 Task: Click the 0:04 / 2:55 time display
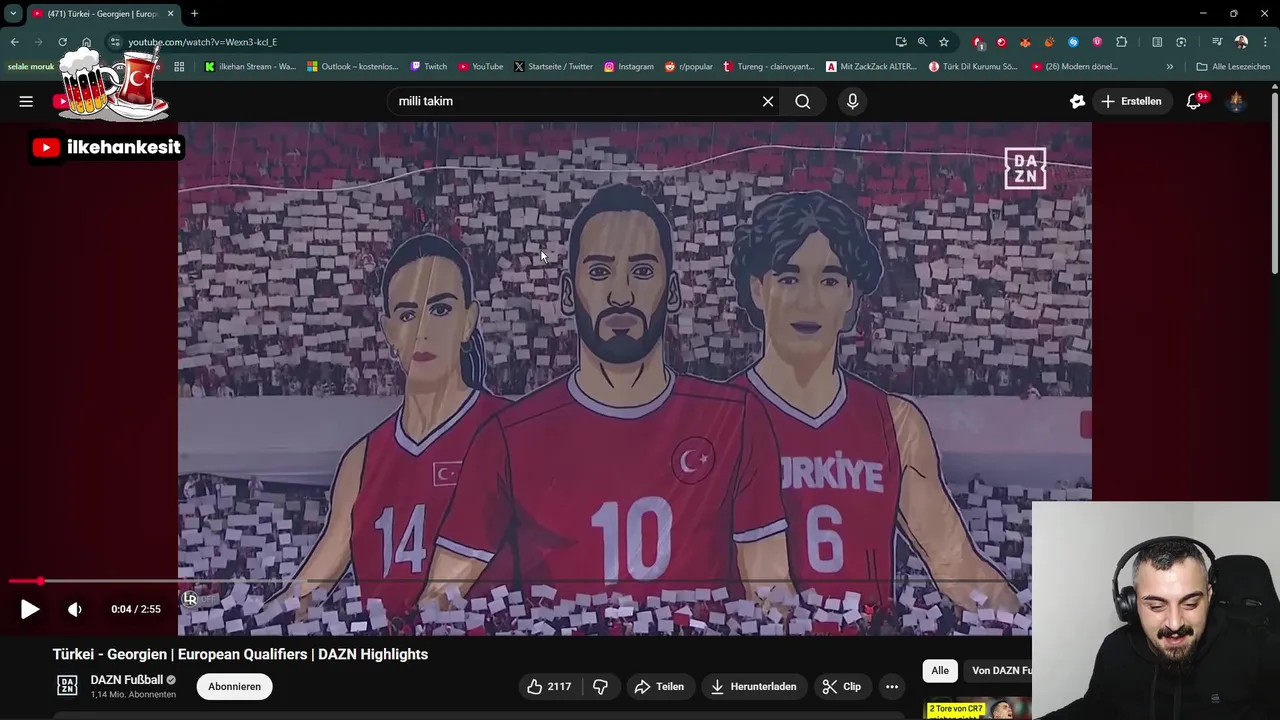pyautogui.click(x=136, y=609)
